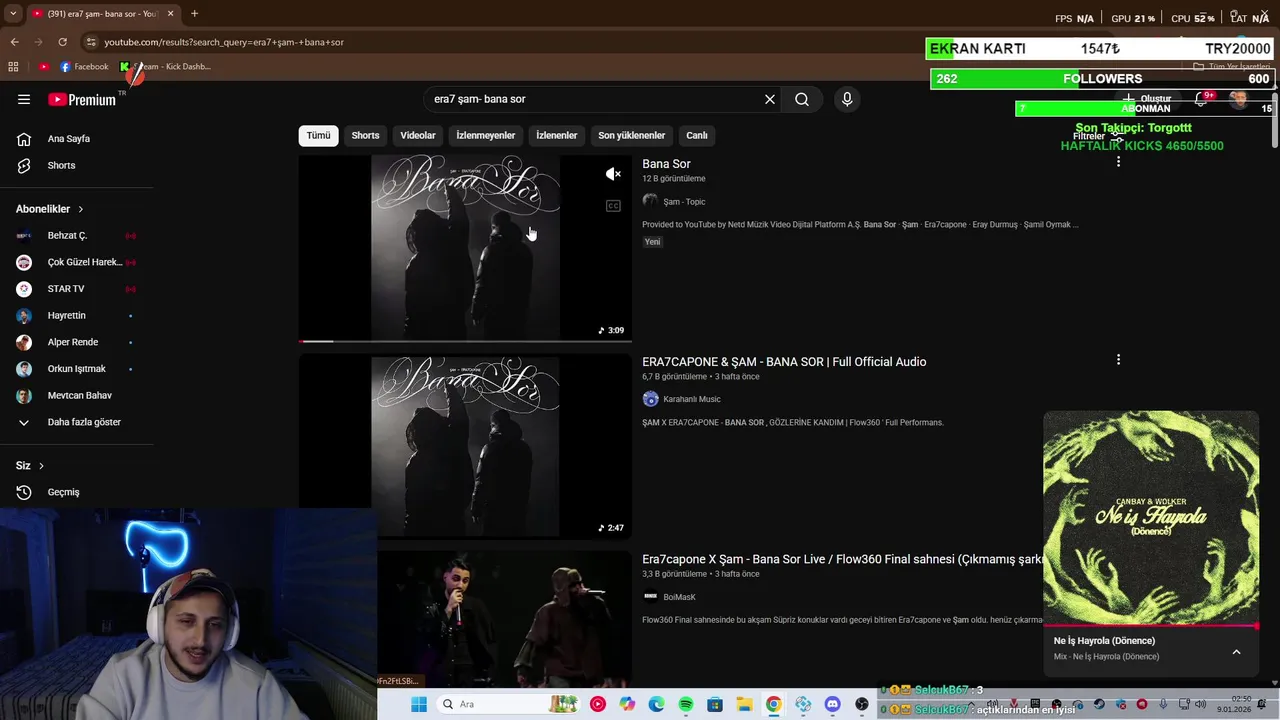Viewport: 1280px width, 720px height.
Task: Select the Videolar filter chip
Action: pos(418,135)
